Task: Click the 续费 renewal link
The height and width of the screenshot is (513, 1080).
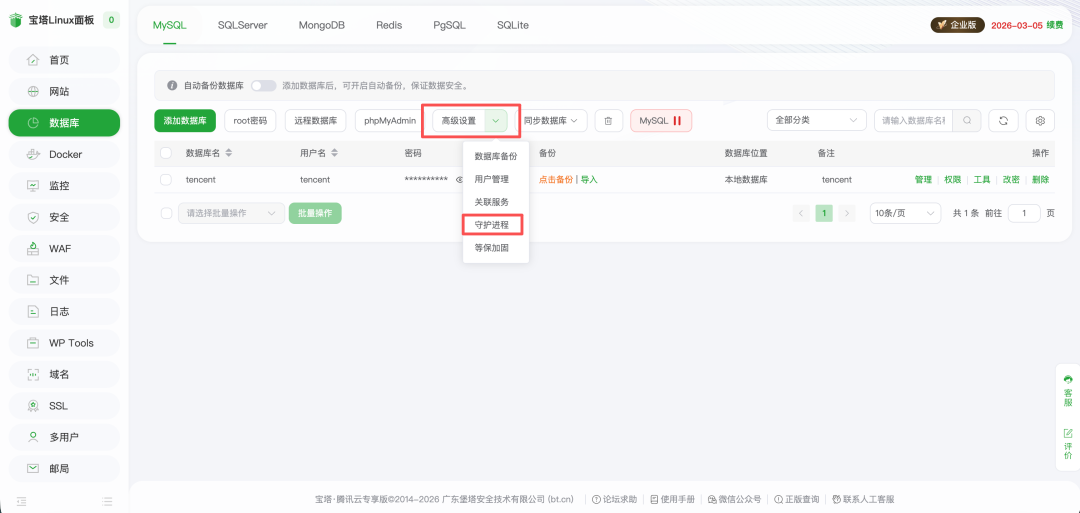Action: point(1055,25)
